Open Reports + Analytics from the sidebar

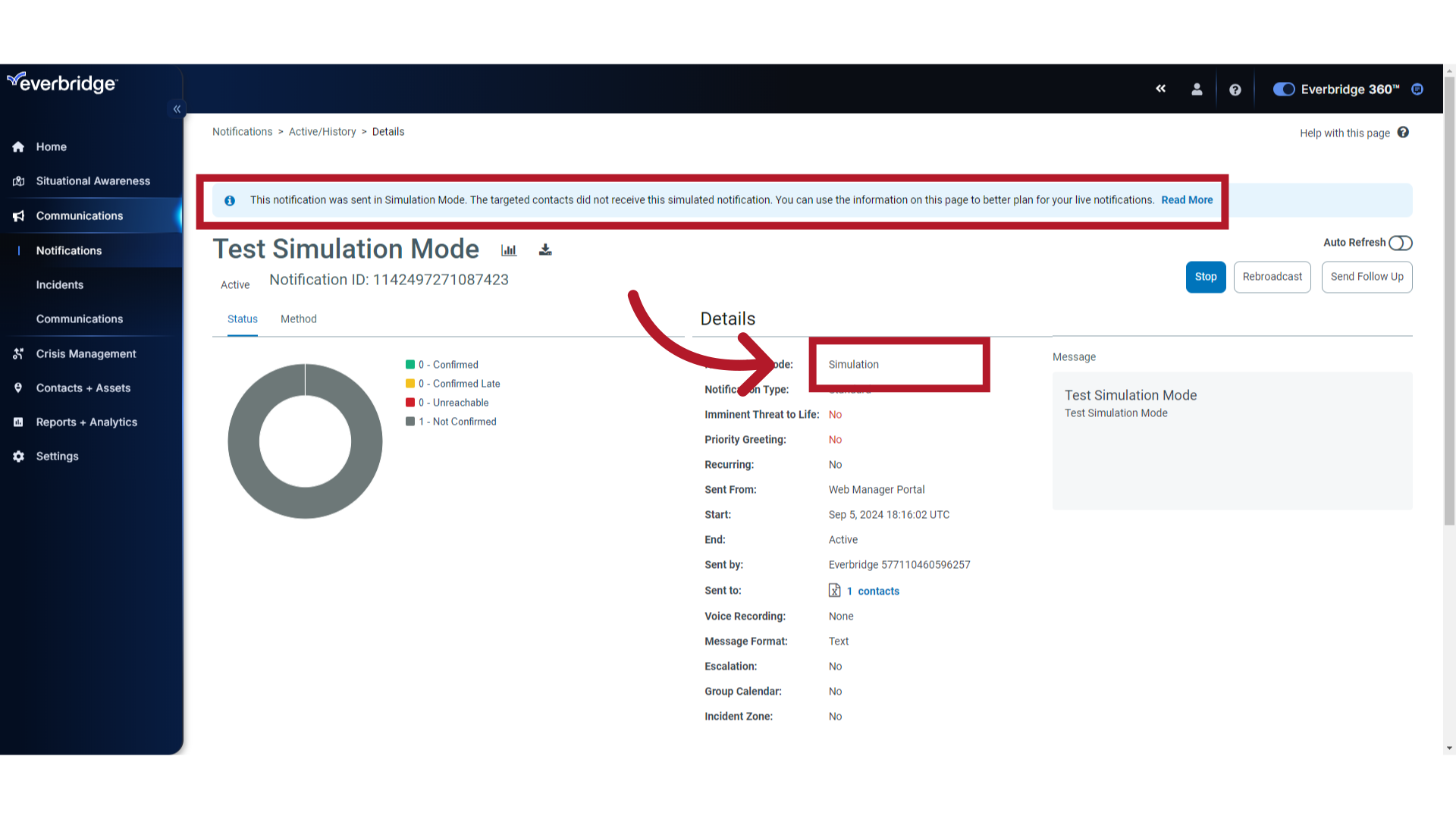click(x=18, y=422)
